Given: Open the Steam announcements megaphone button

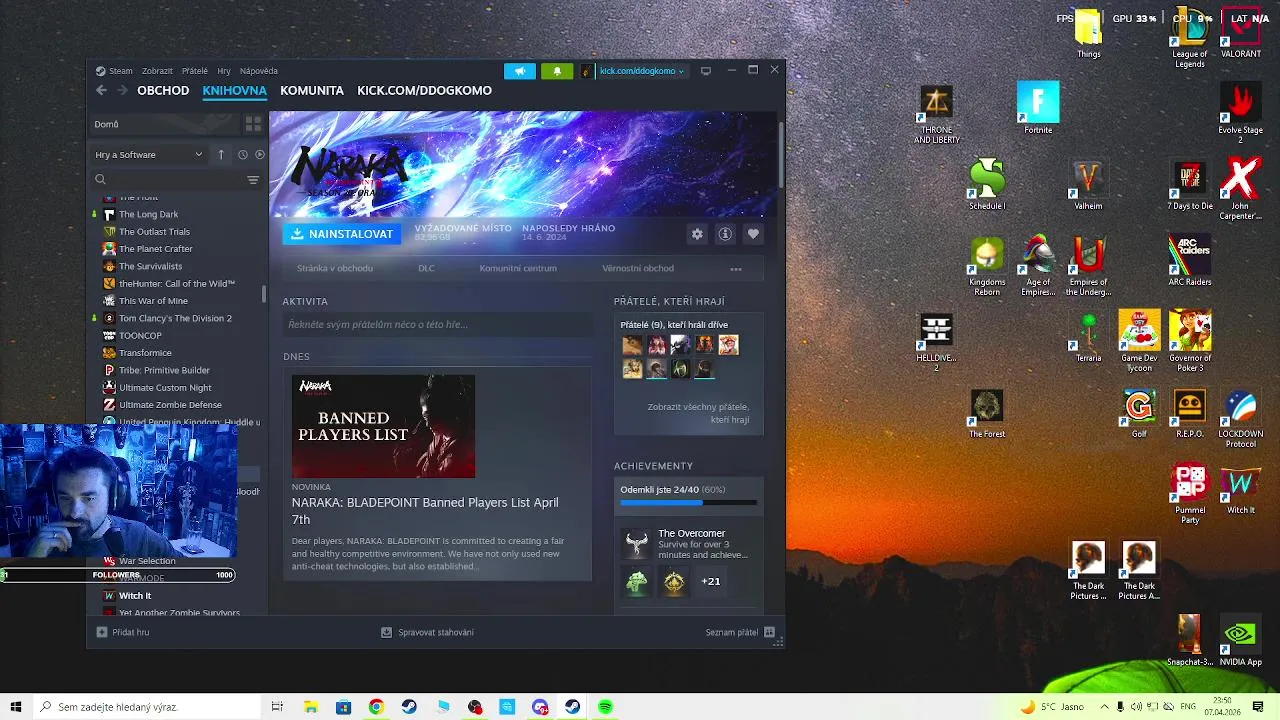Looking at the screenshot, I should tap(520, 71).
